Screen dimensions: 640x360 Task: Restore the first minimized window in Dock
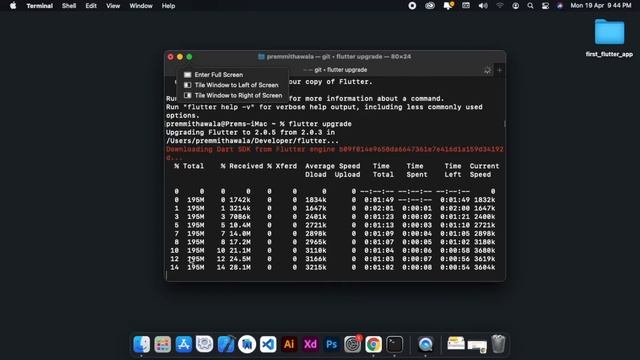(456, 344)
